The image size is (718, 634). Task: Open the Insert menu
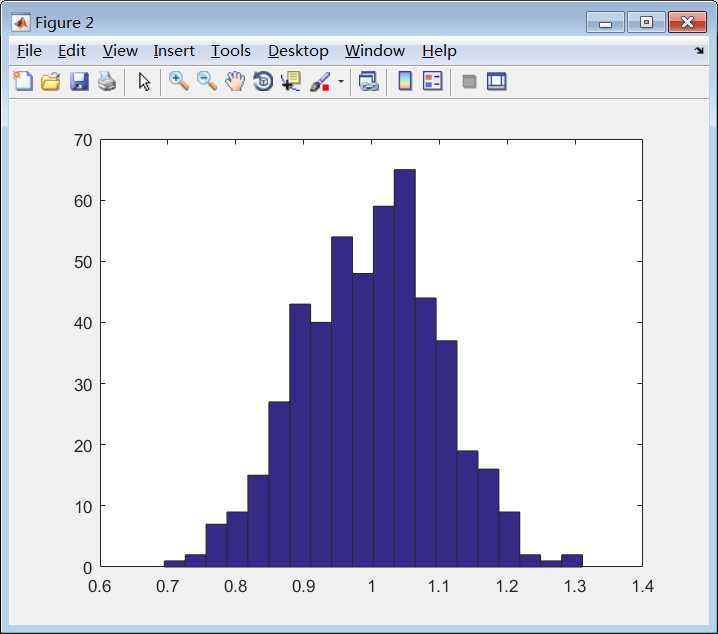[174, 51]
